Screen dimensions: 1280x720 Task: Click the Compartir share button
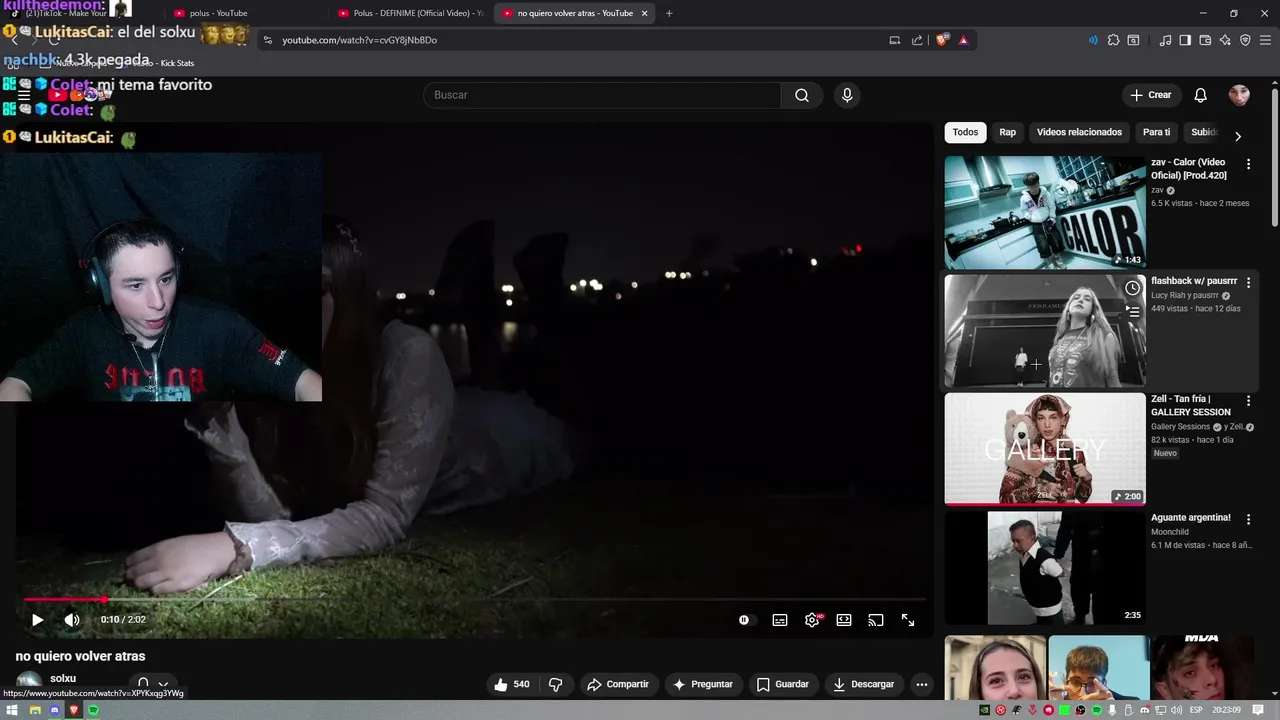click(x=618, y=684)
